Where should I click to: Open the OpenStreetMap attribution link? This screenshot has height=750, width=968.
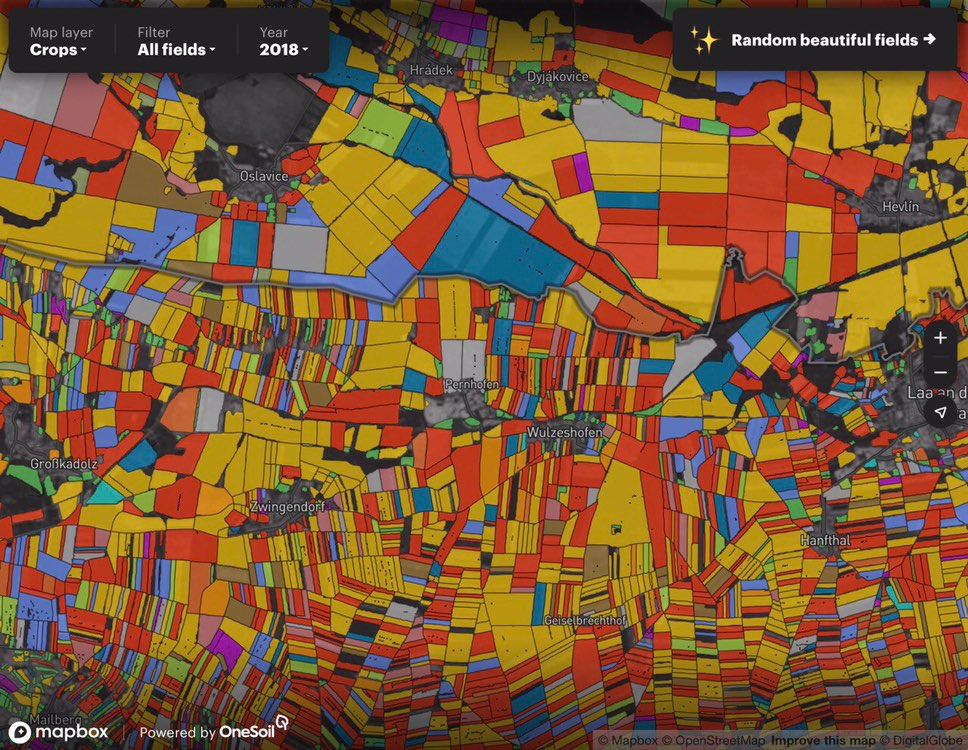coord(714,740)
